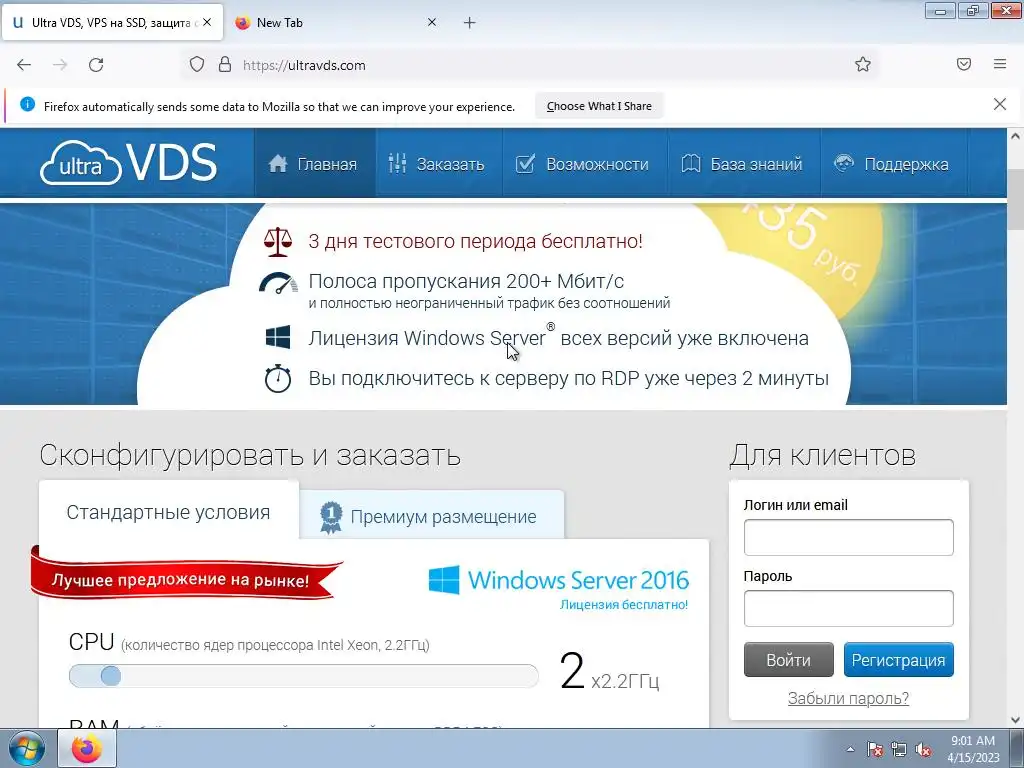
Task: Reload the current page
Action: point(96,65)
